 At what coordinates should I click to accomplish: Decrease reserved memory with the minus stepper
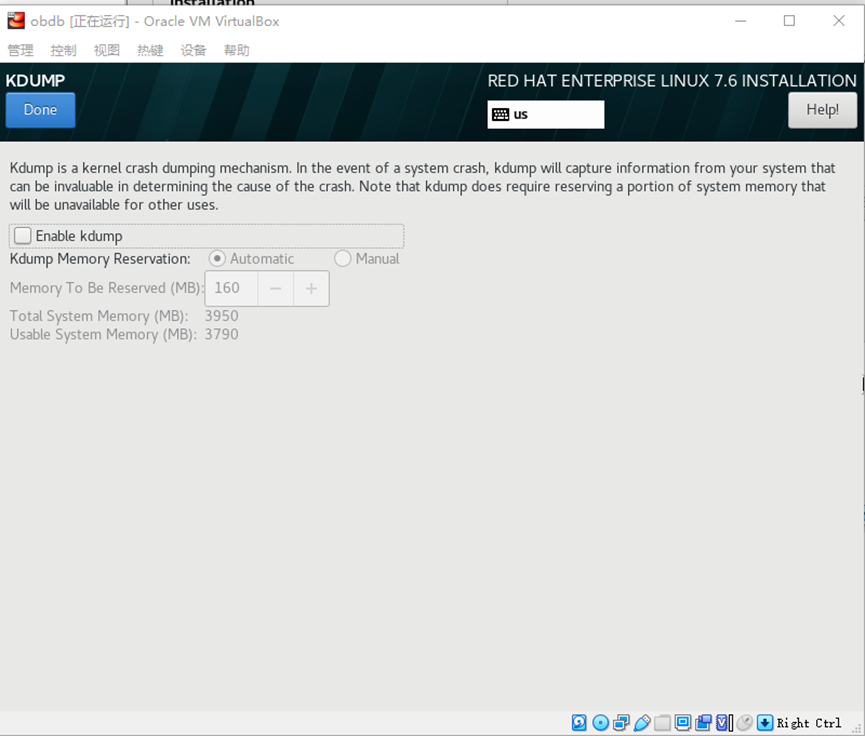point(275,288)
